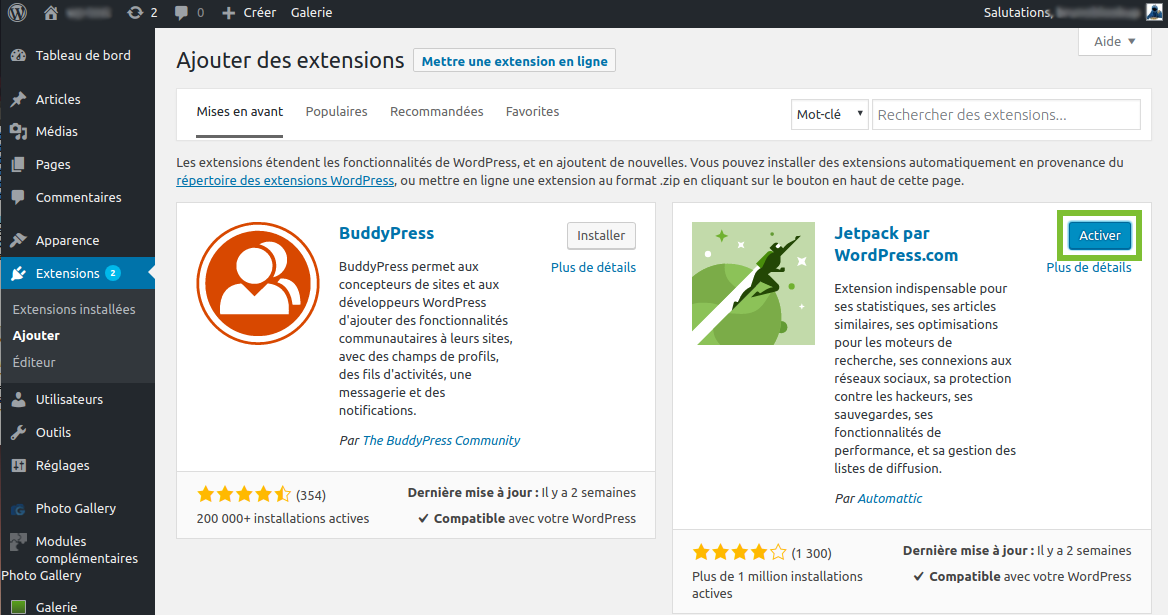
Task: Open the home site icon in admin bar
Action: click(52, 13)
